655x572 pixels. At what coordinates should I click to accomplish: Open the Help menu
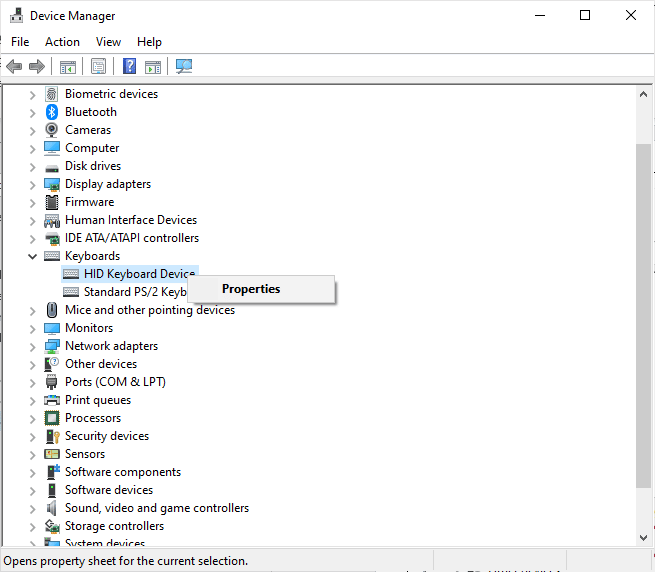[x=149, y=42]
